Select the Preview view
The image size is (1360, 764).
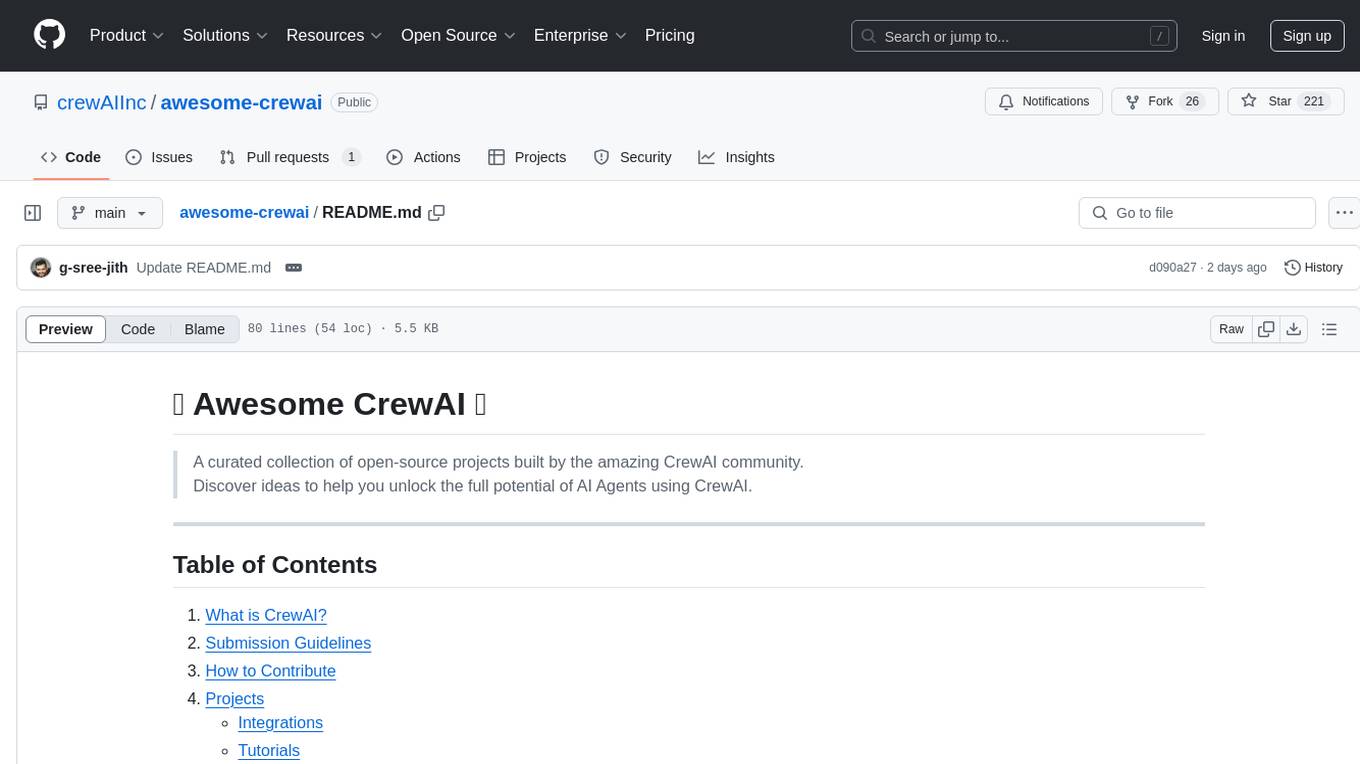[66, 329]
